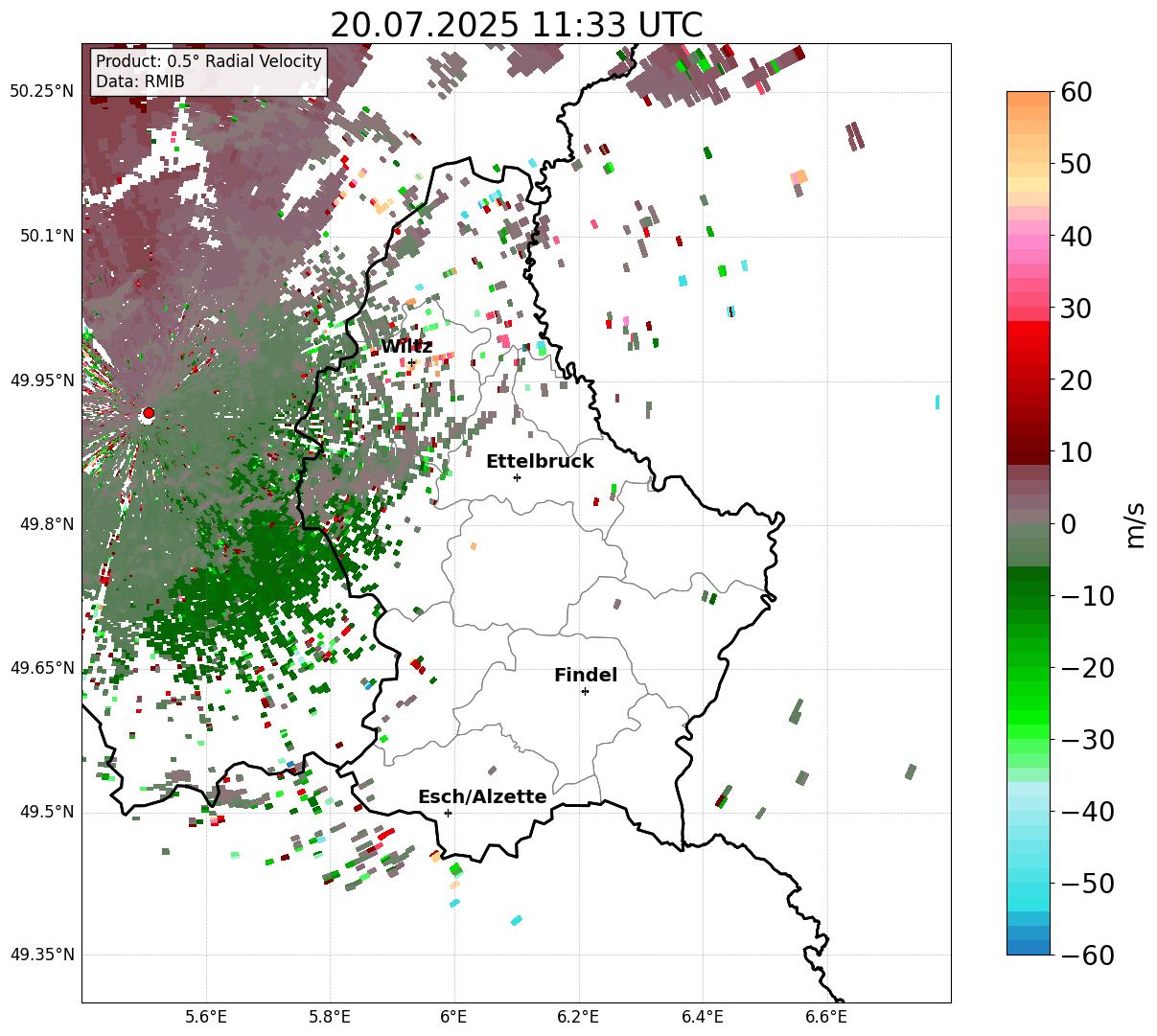Click the Esch/Alzette station cross marker
This screenshot has width=1157, height=1036.
click(448, 813)
